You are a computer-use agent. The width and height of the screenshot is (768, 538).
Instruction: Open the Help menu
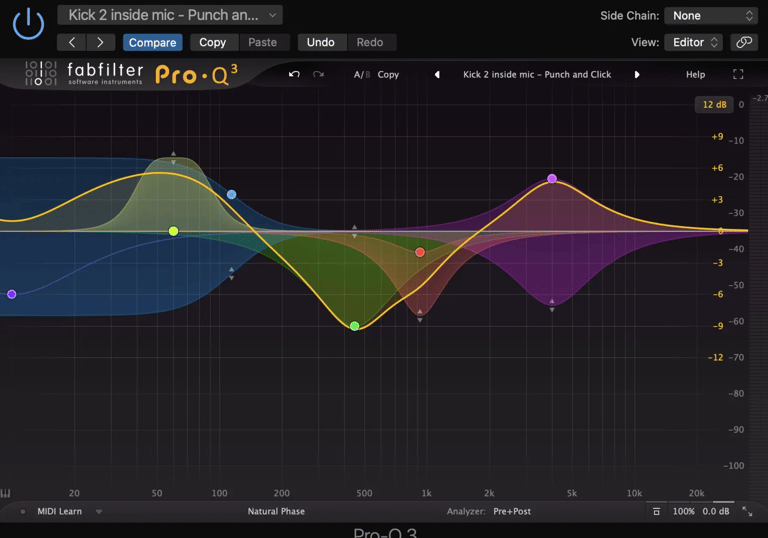[695, 74]
